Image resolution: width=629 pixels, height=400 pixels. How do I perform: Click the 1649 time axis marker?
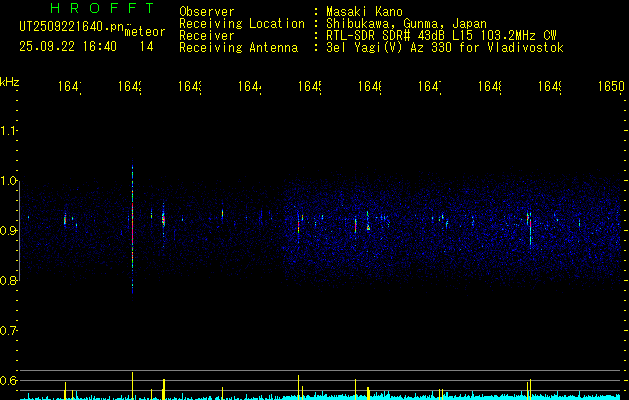pos(550,86)
